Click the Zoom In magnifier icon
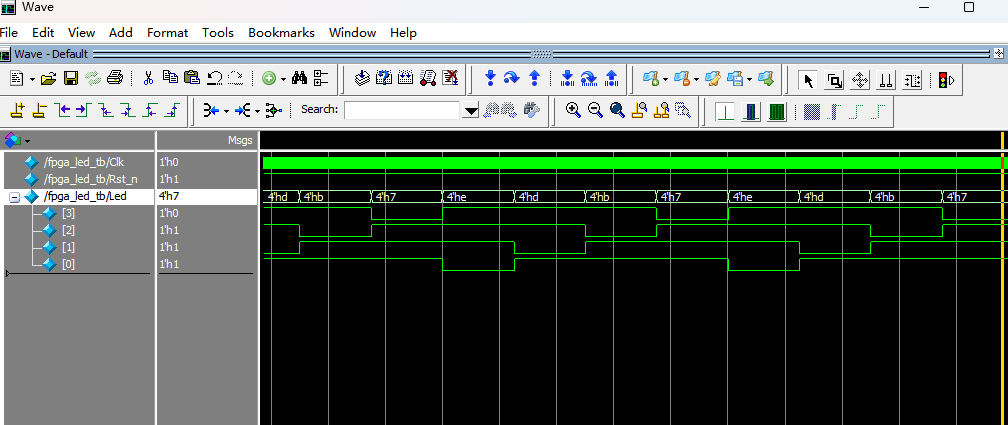 tap(573, 110)
